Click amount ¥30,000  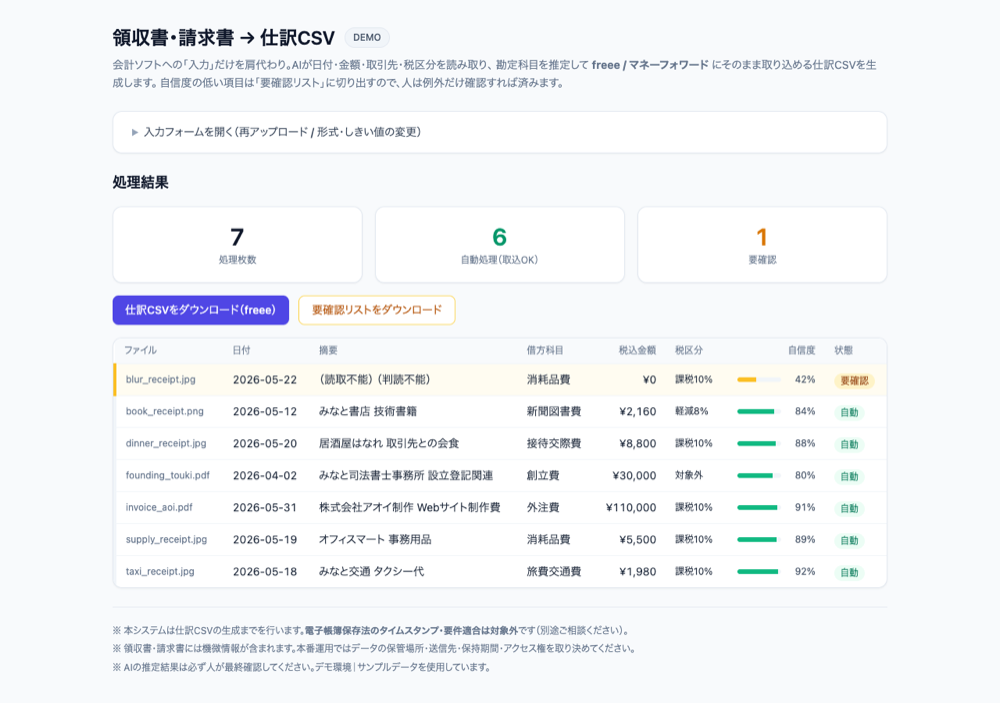(x=634, y=475)
